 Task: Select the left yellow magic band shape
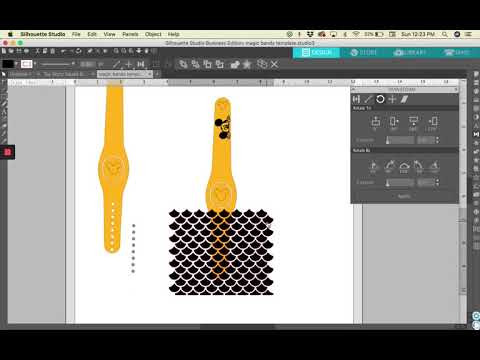click(x=114, y=169)
